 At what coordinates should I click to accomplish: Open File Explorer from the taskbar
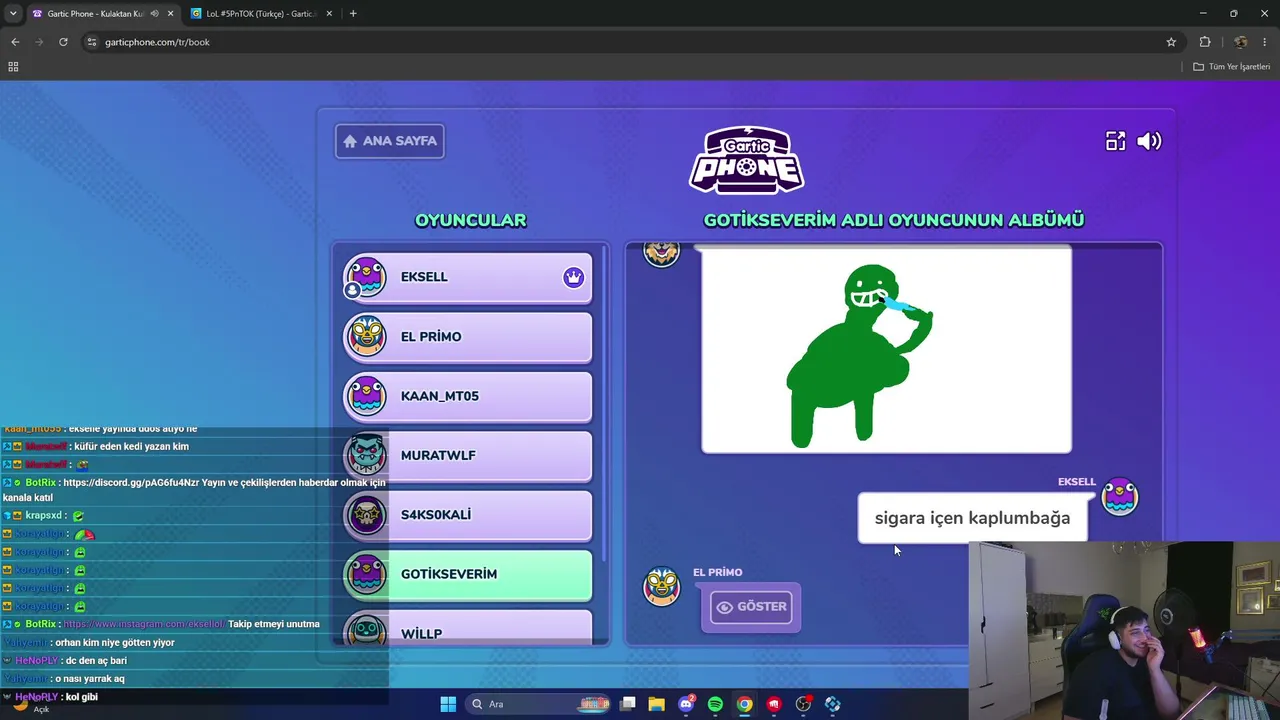tap(657, 704)
